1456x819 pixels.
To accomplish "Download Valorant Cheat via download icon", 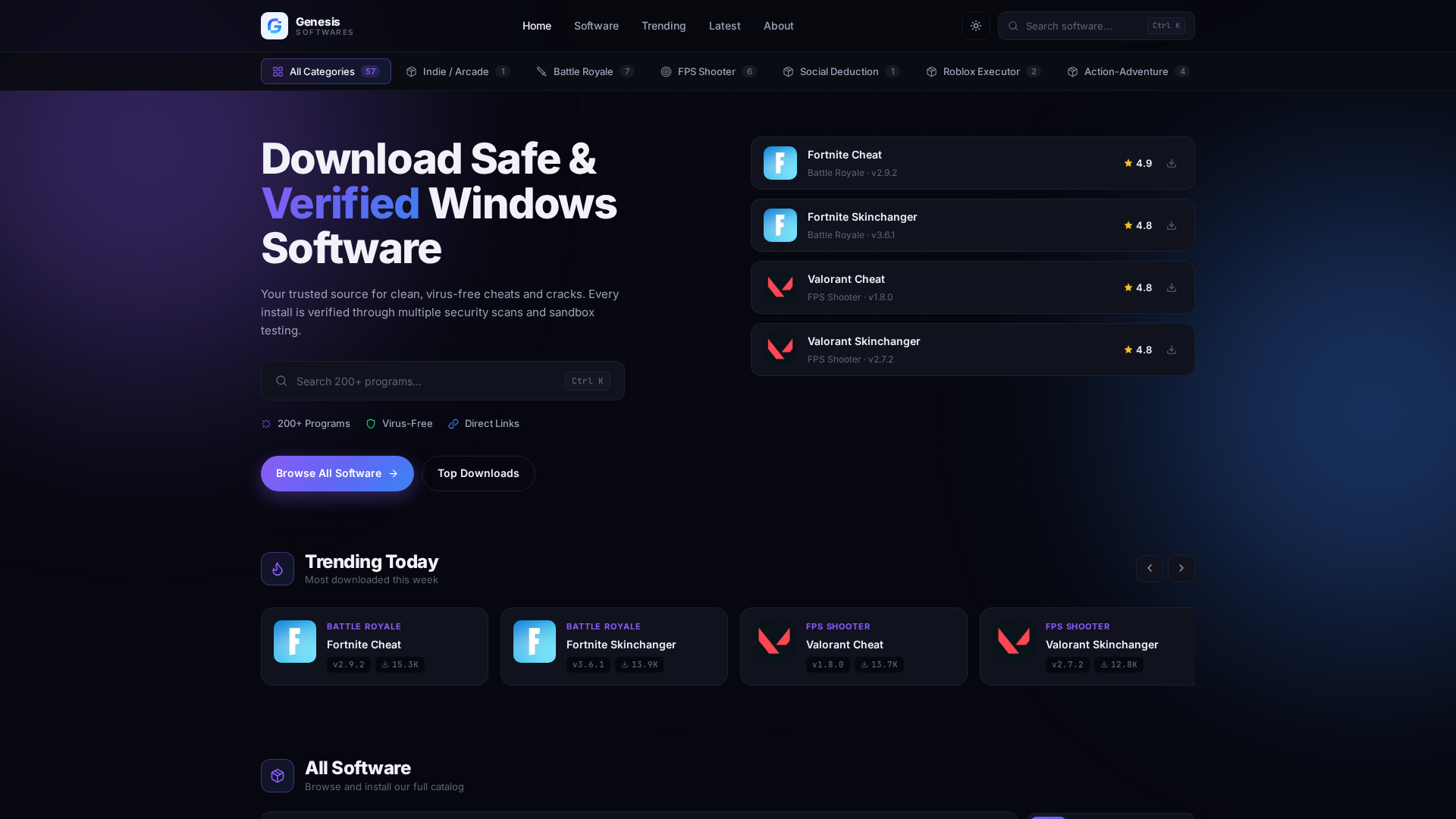I will [1172, 287].
